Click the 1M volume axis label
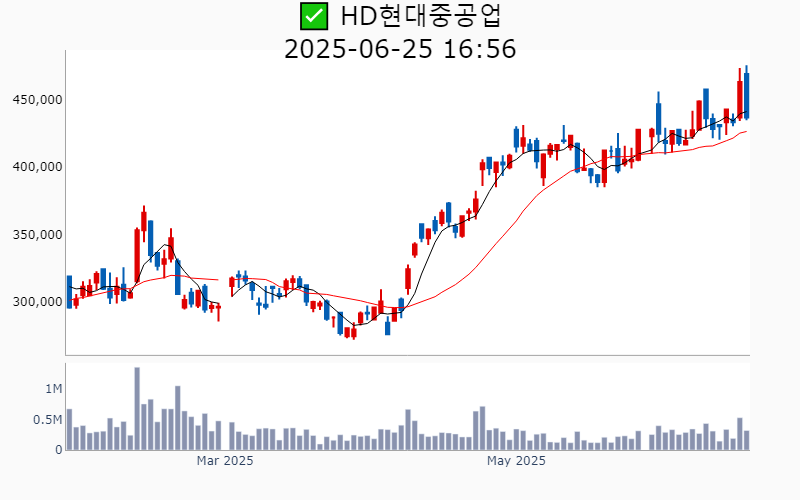This screenshot has width=800, height=500. 54,389
